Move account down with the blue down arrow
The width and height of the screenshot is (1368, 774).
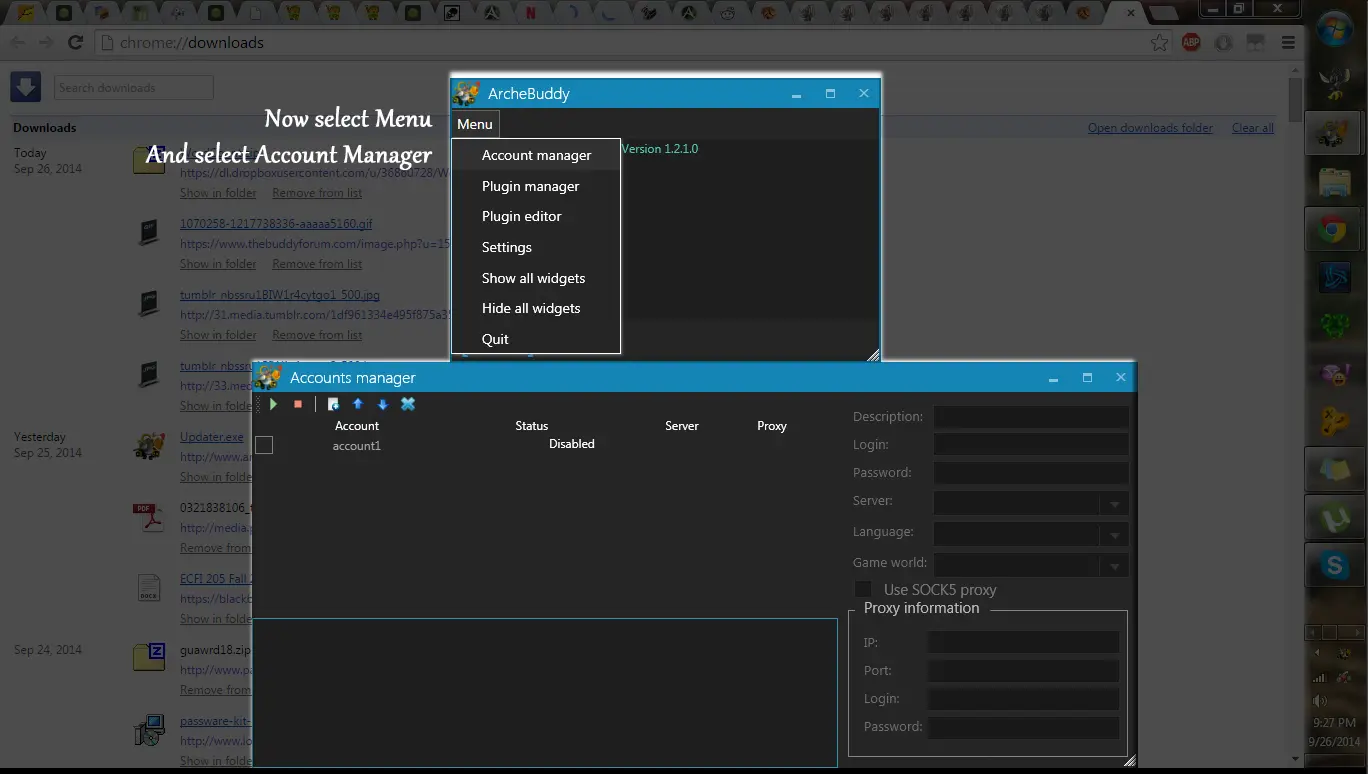pos(382,404)
